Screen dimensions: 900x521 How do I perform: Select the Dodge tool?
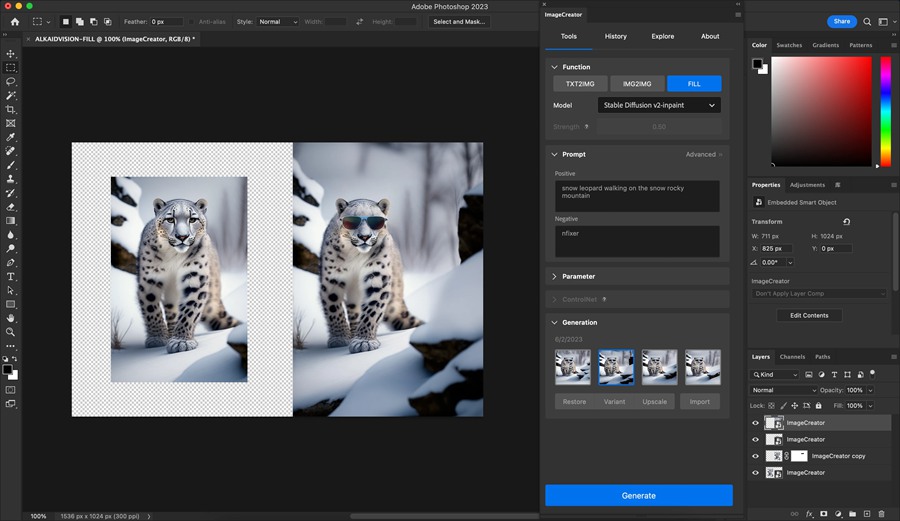10,248
